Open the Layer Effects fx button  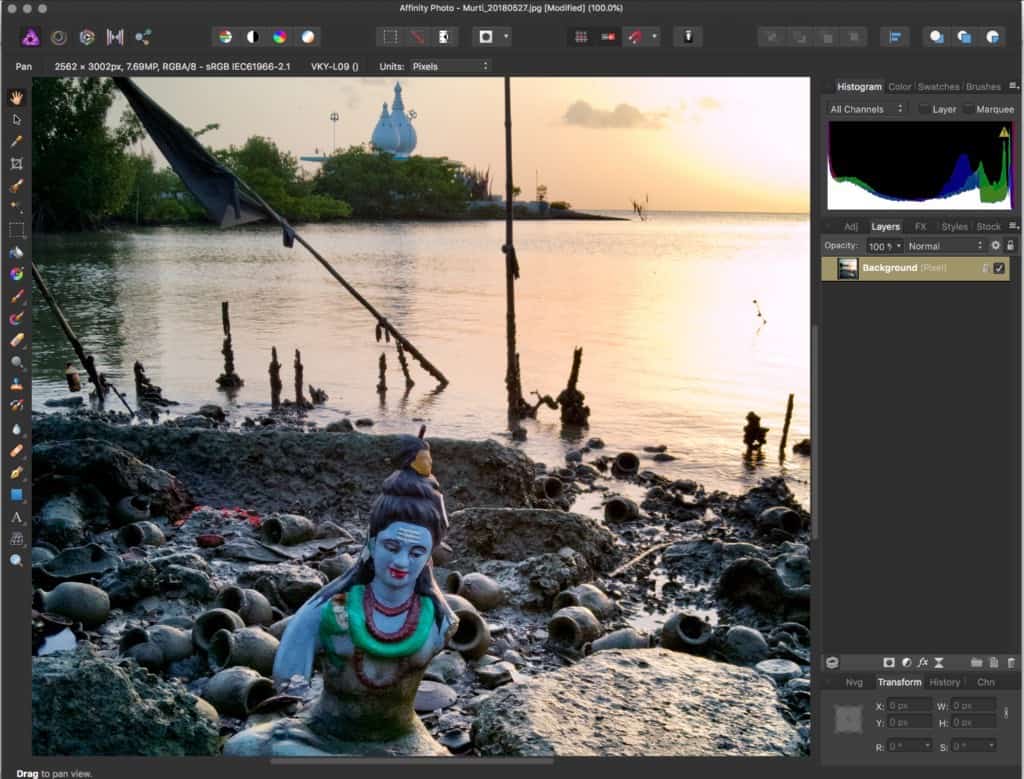coord(923,662)
